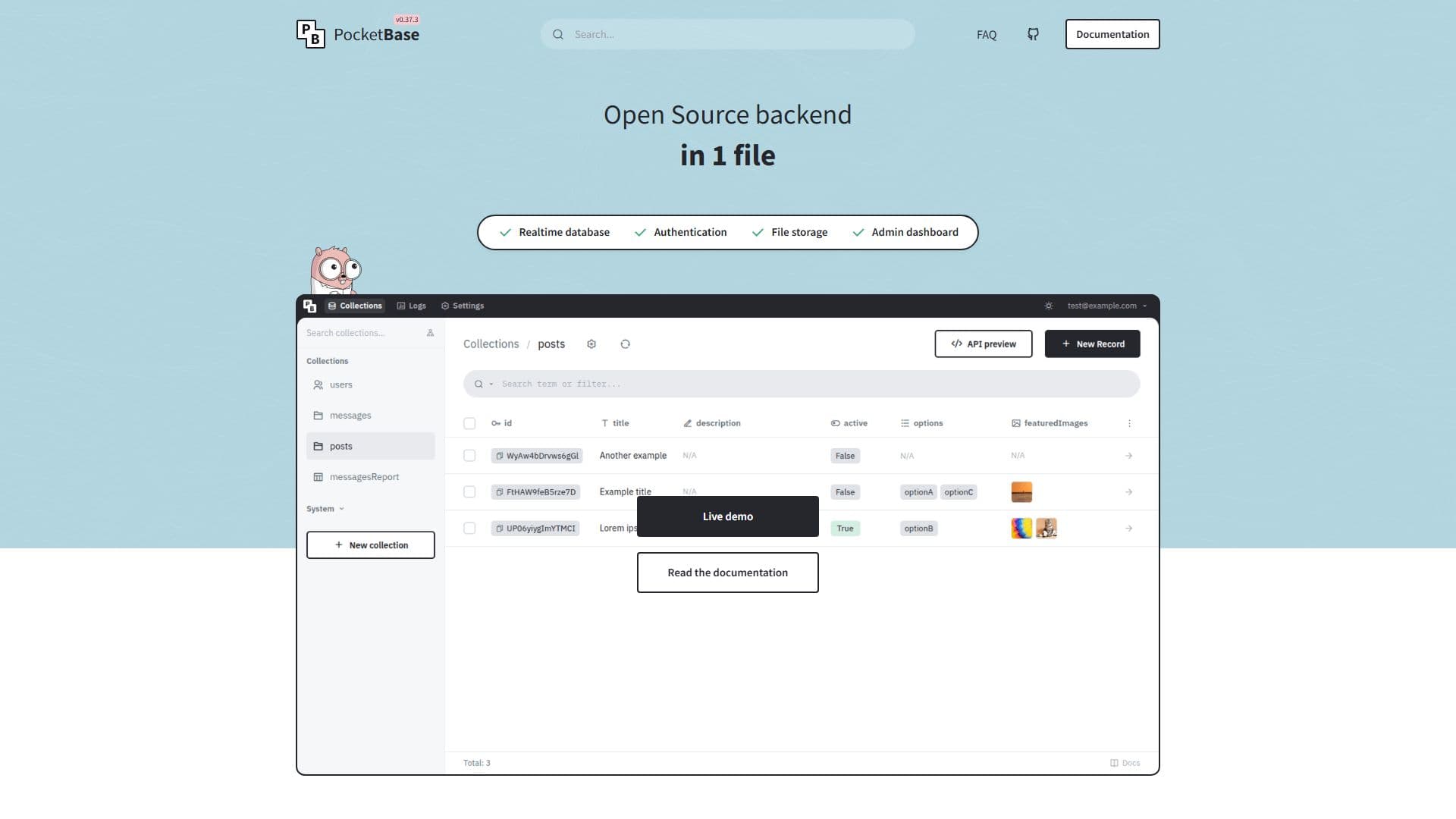Switch to the Settings tab
The image size is (1456, 819).
click(x=463, y=306)
